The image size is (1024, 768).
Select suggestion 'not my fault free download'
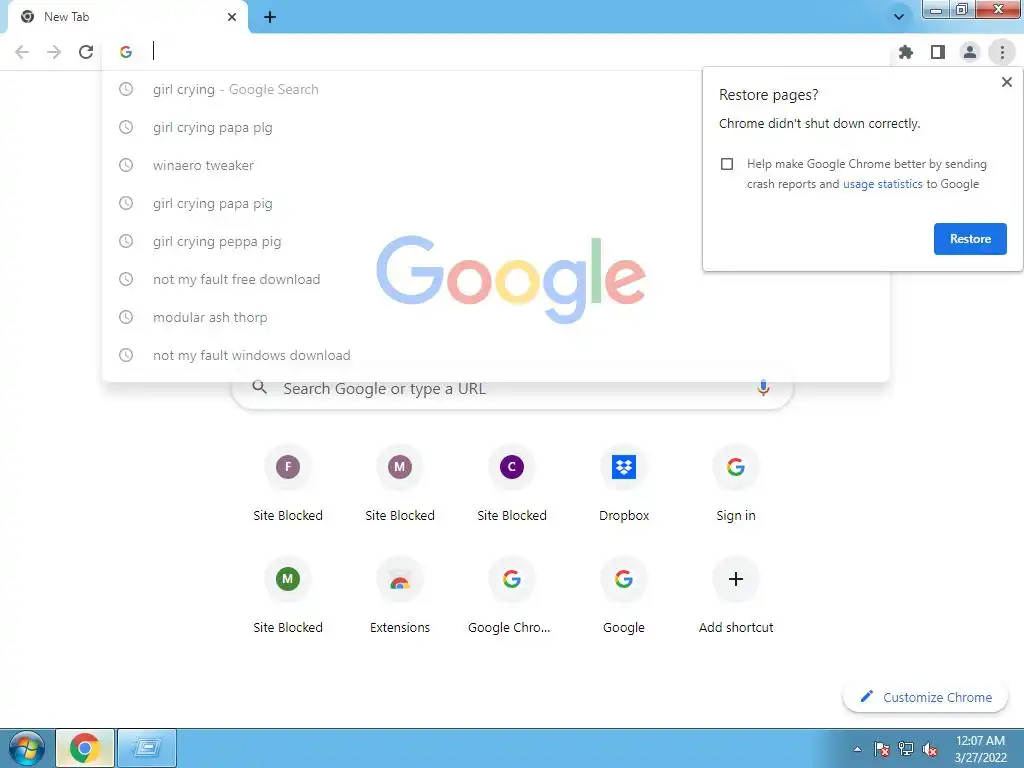[x=496, y=280]
